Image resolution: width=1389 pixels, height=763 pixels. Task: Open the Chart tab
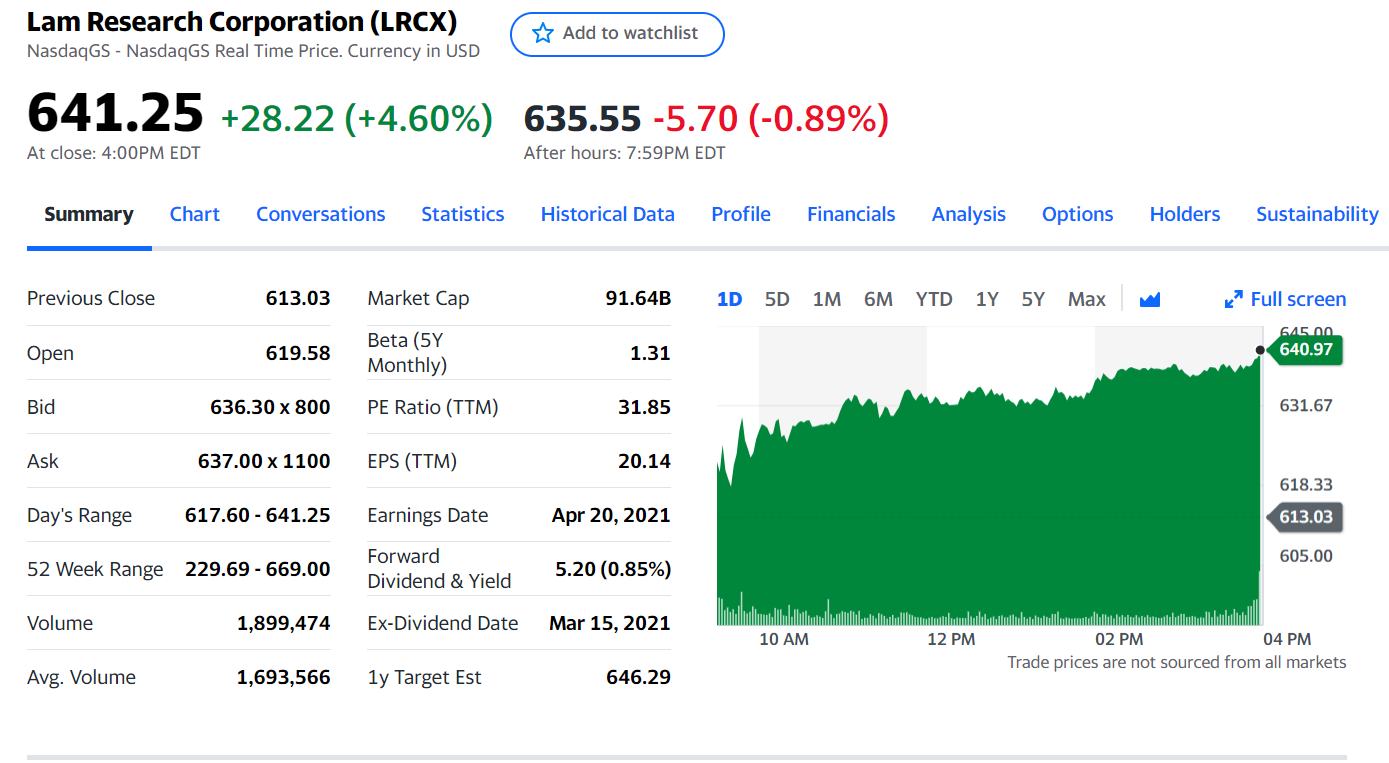[x=195, y=214]
